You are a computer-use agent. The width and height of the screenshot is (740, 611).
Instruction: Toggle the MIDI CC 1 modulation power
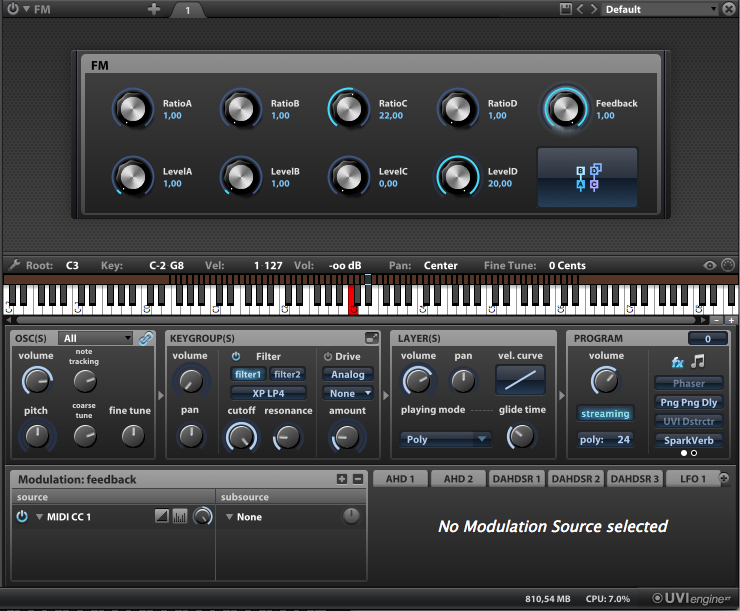pos(22,517)
